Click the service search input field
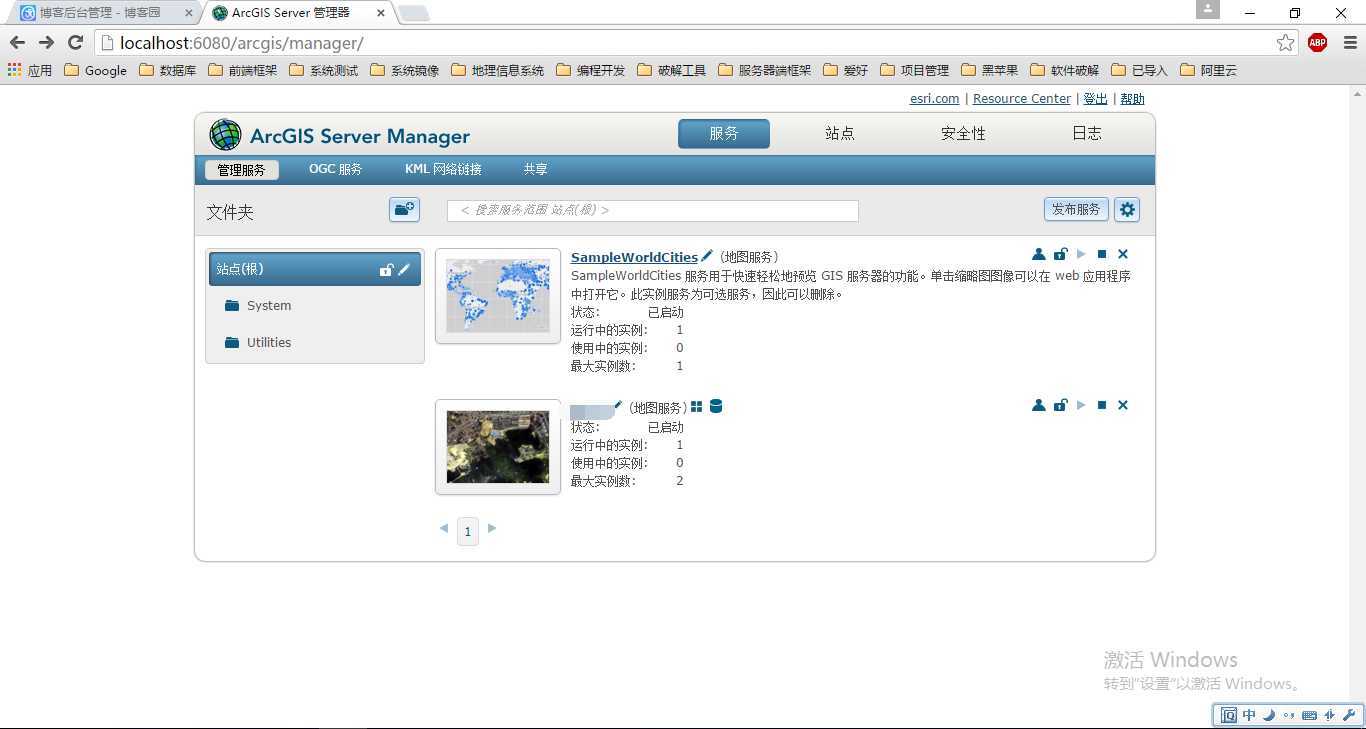Viewport: 1366px width, 729px height. (x=653, y=210)
